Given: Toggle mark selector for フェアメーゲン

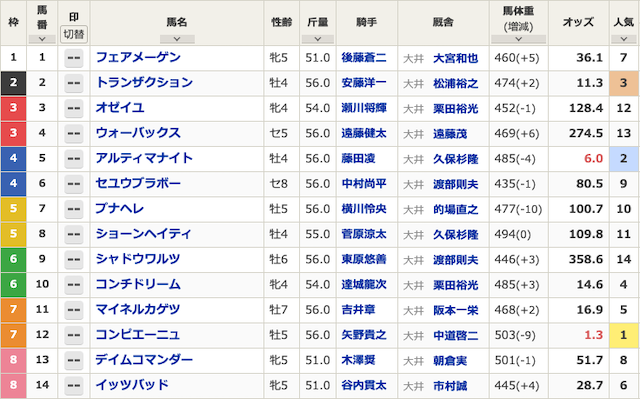Looking at the screenshot, I should point(74,58).
